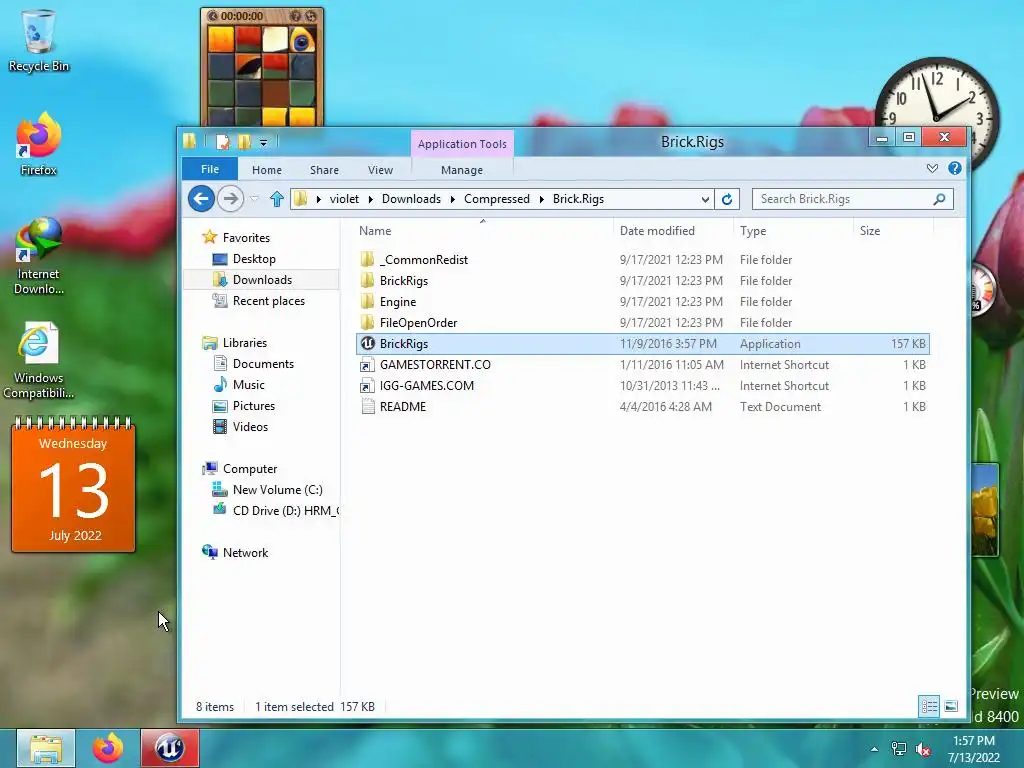This screenshot has height=768, width=1024.
Task: Click the muted volume tray icon
Action: click(x=923, y=749)
